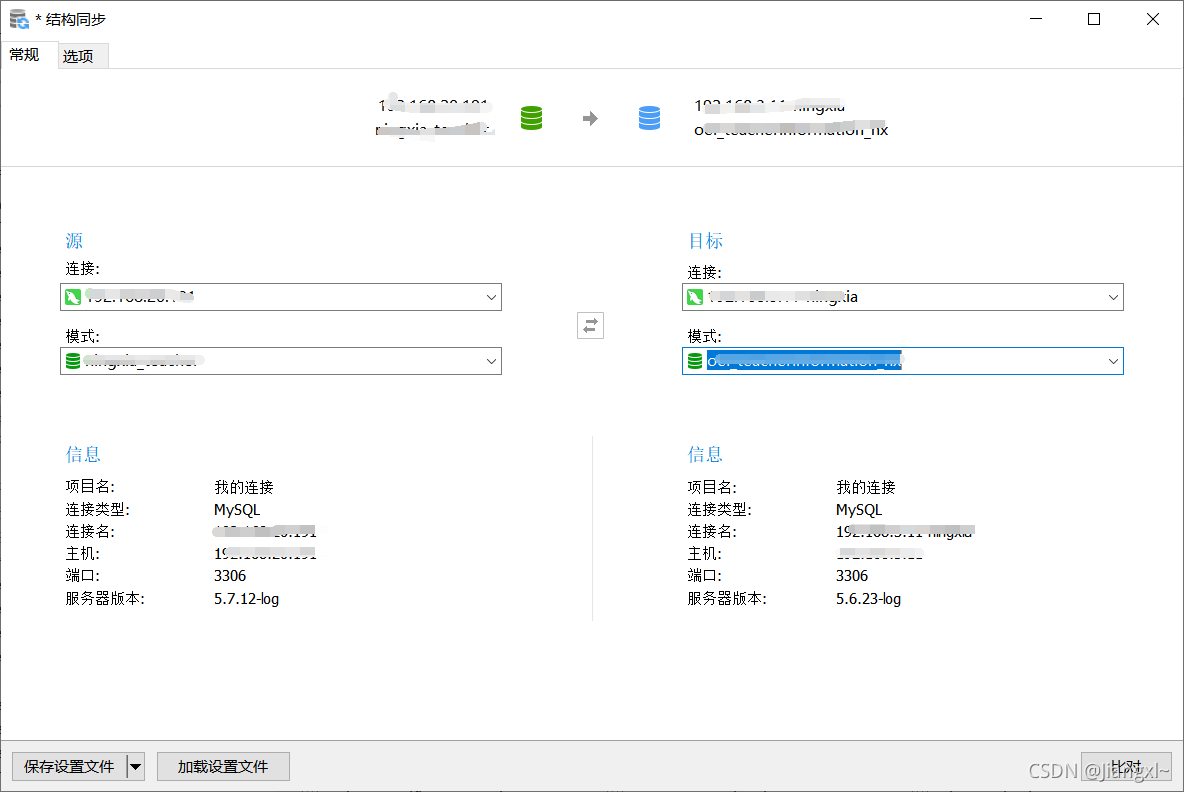Click source 项目名 value 我的连接
This screenshot has height=792, width=1184.
[244, 488]
